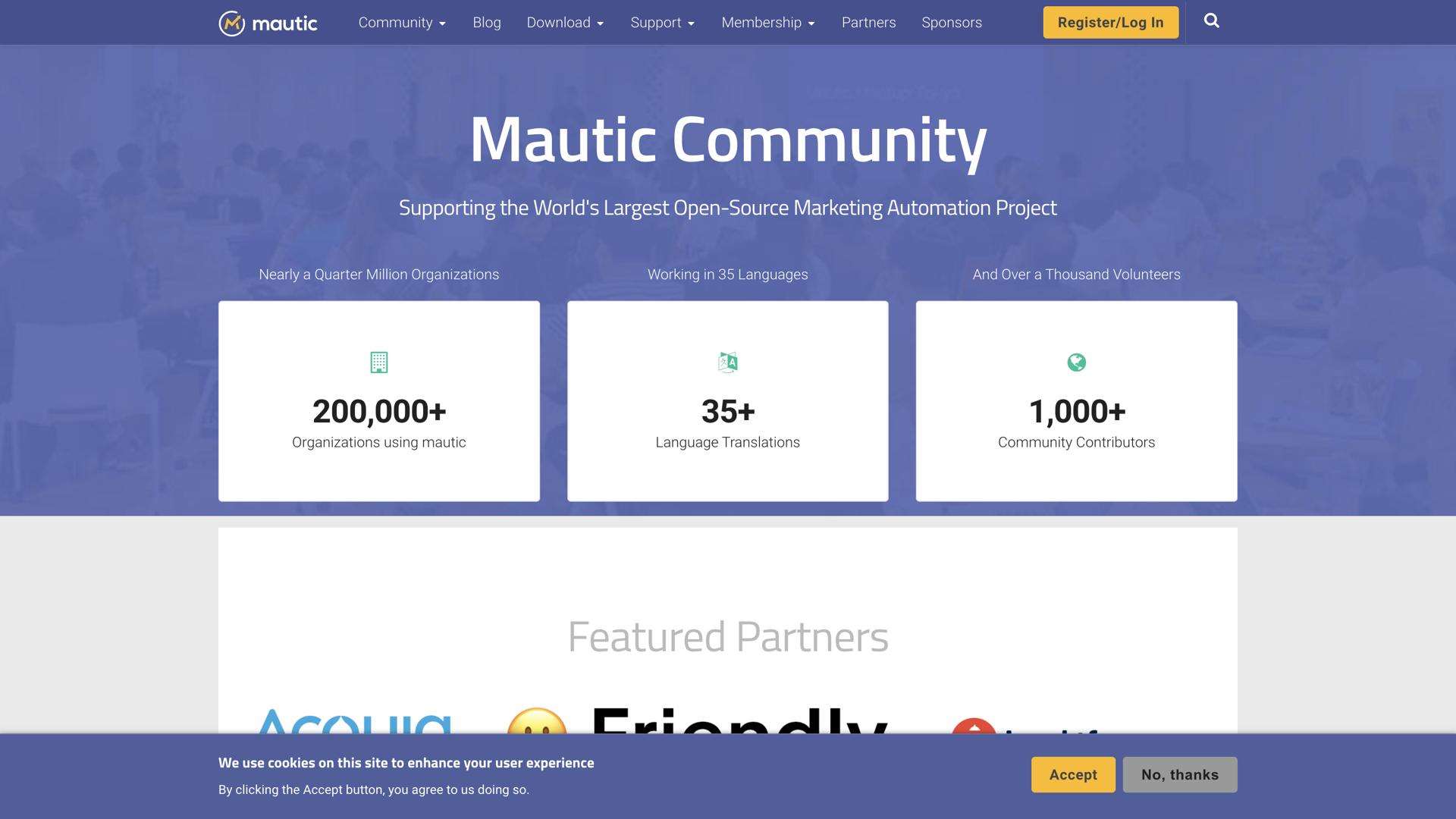
Task: Expand the Community dropdown menu
Action: coord(401,22)
